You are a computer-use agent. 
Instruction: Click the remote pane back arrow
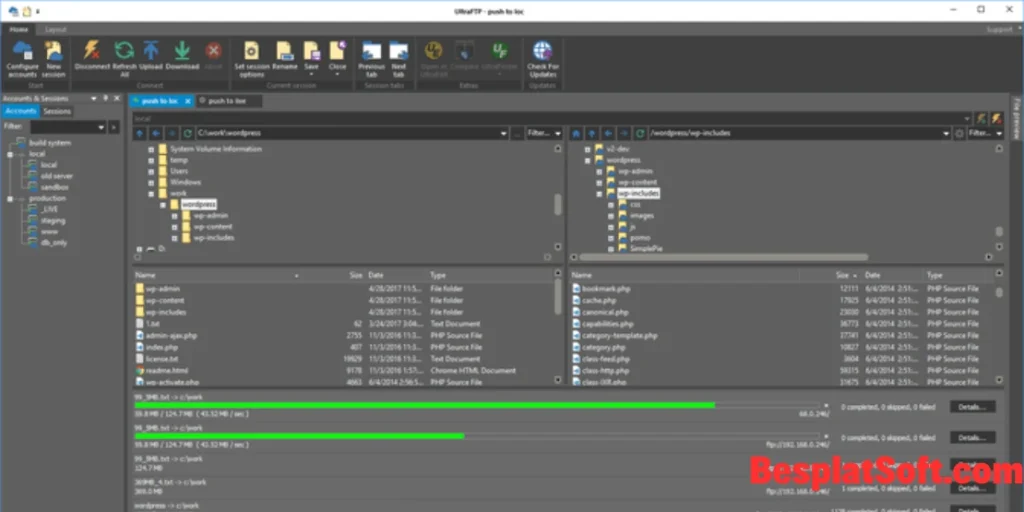(608, 133)
